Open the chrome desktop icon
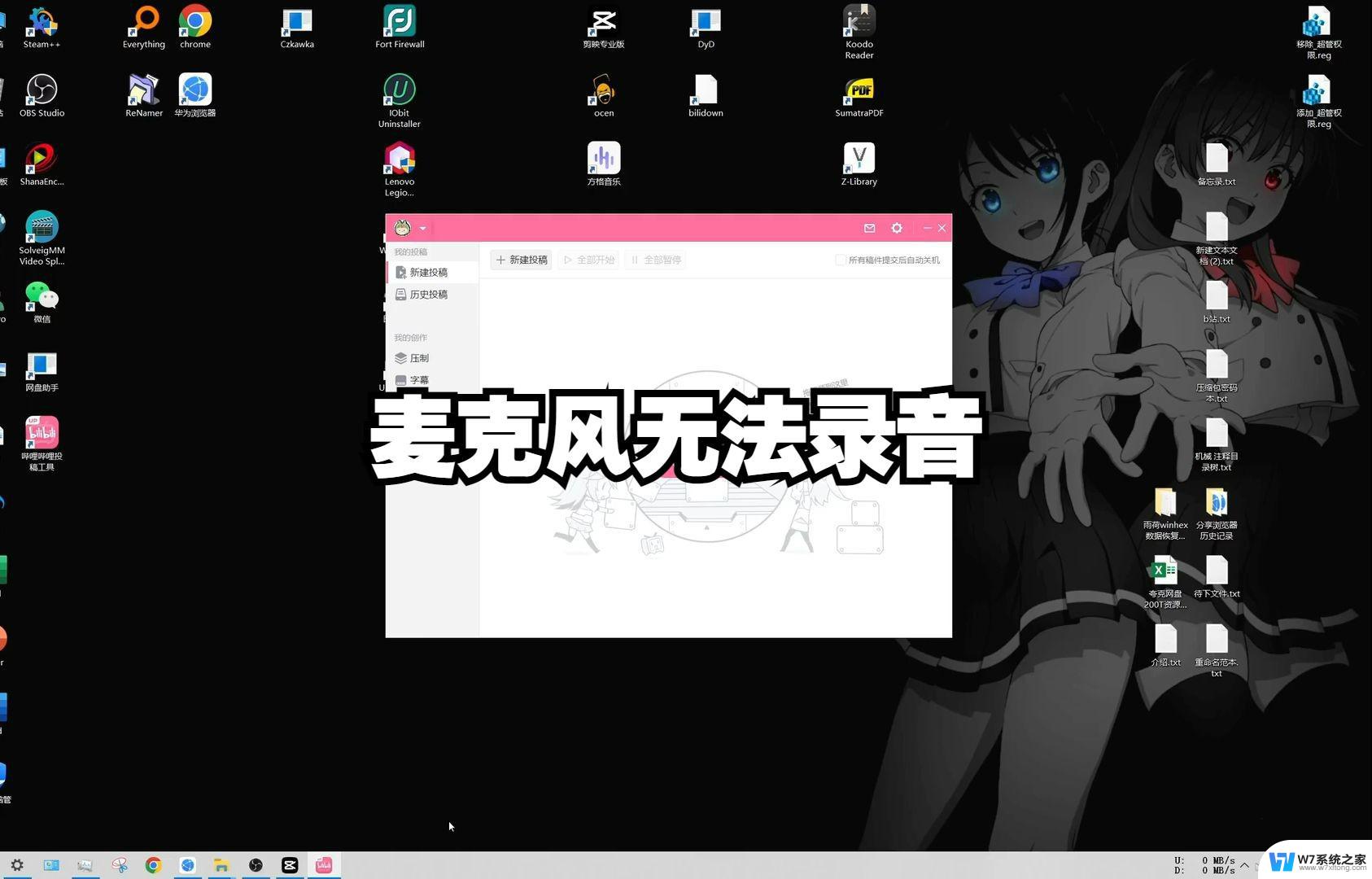This screenshot has width=1372, height=879. pyautogui.click(x=195, y=28)
